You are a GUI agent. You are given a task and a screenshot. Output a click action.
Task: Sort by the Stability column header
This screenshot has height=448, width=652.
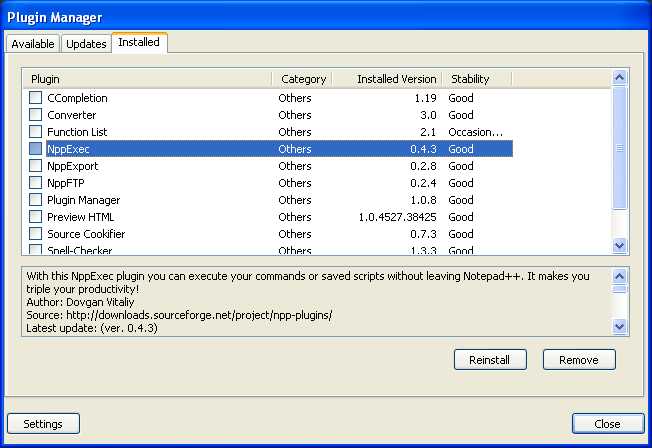[x=477, y=79]
